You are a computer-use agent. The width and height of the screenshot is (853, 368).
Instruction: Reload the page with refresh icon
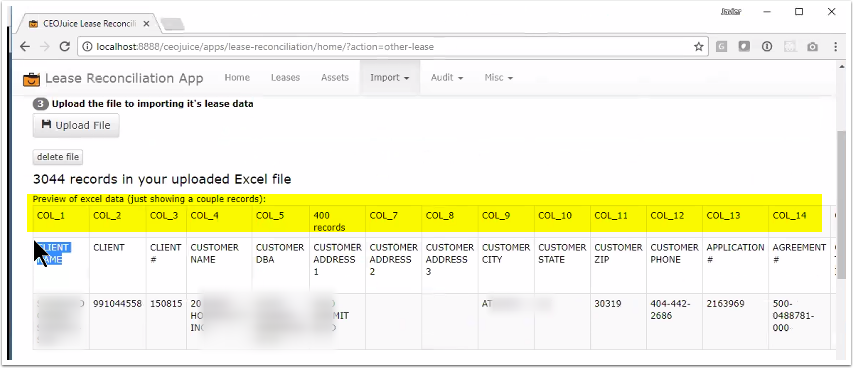(65, 46)
